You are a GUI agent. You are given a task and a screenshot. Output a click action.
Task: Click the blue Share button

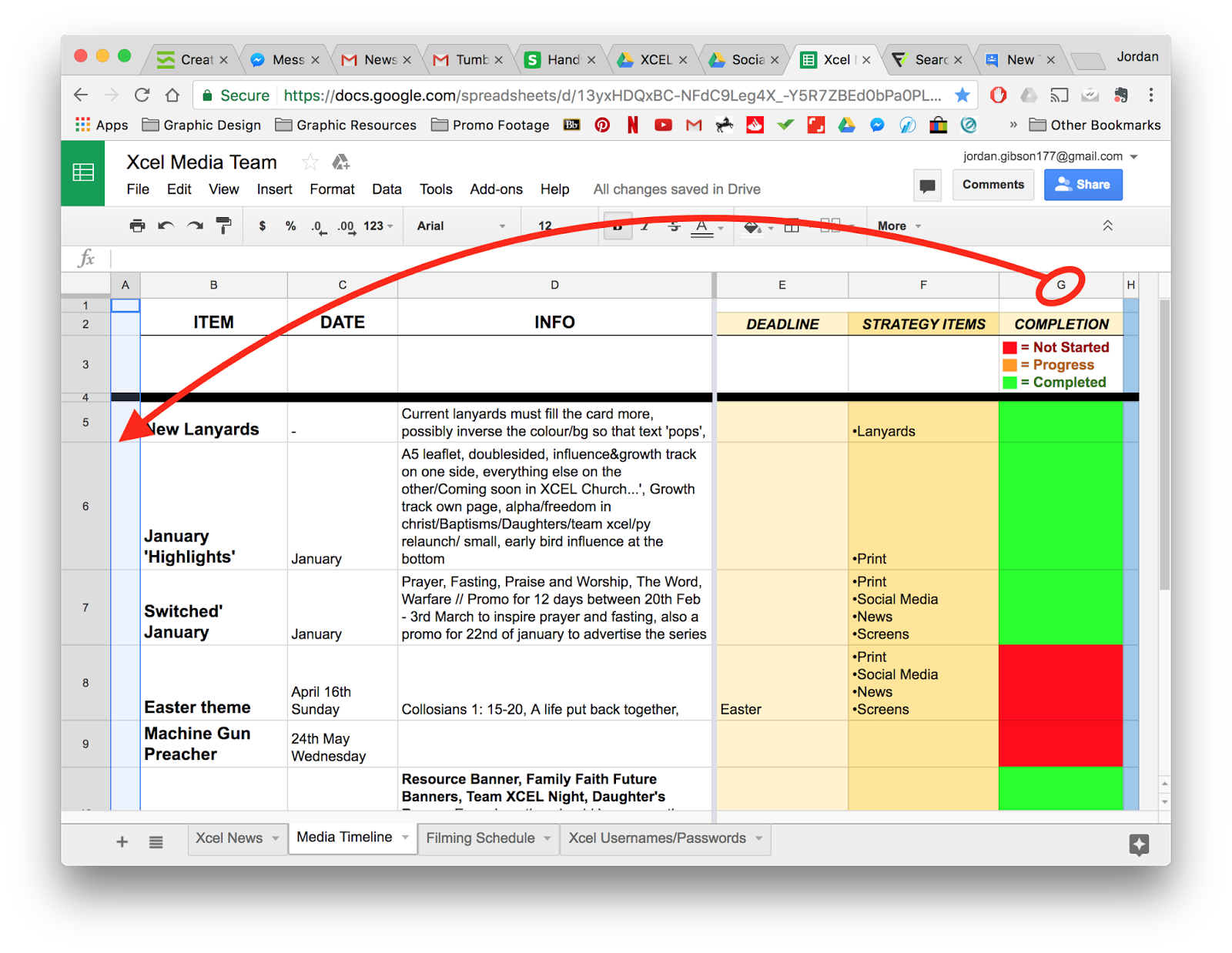pos(1083,185)
